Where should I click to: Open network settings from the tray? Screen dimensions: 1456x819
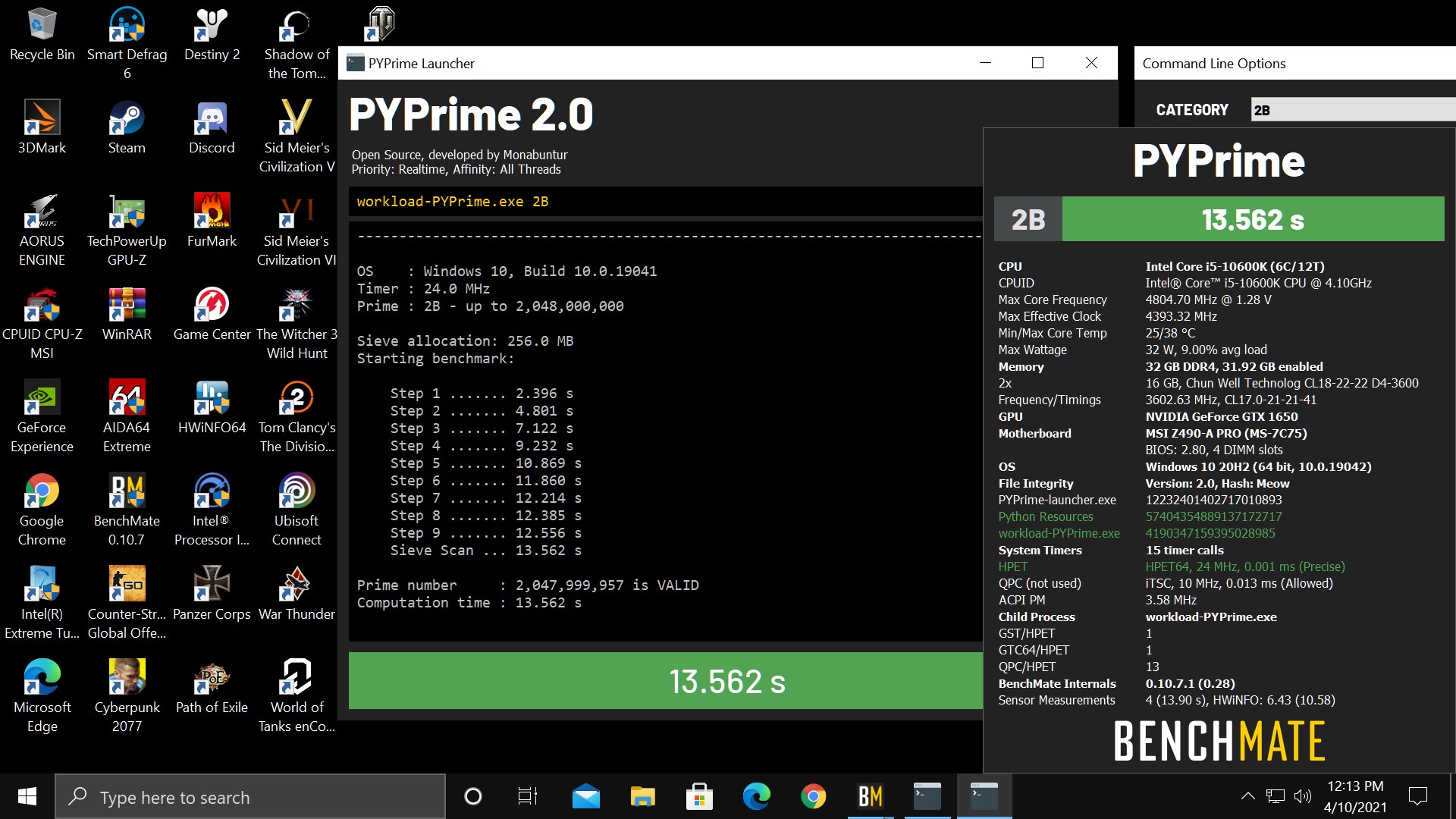tap(1276, 796)
